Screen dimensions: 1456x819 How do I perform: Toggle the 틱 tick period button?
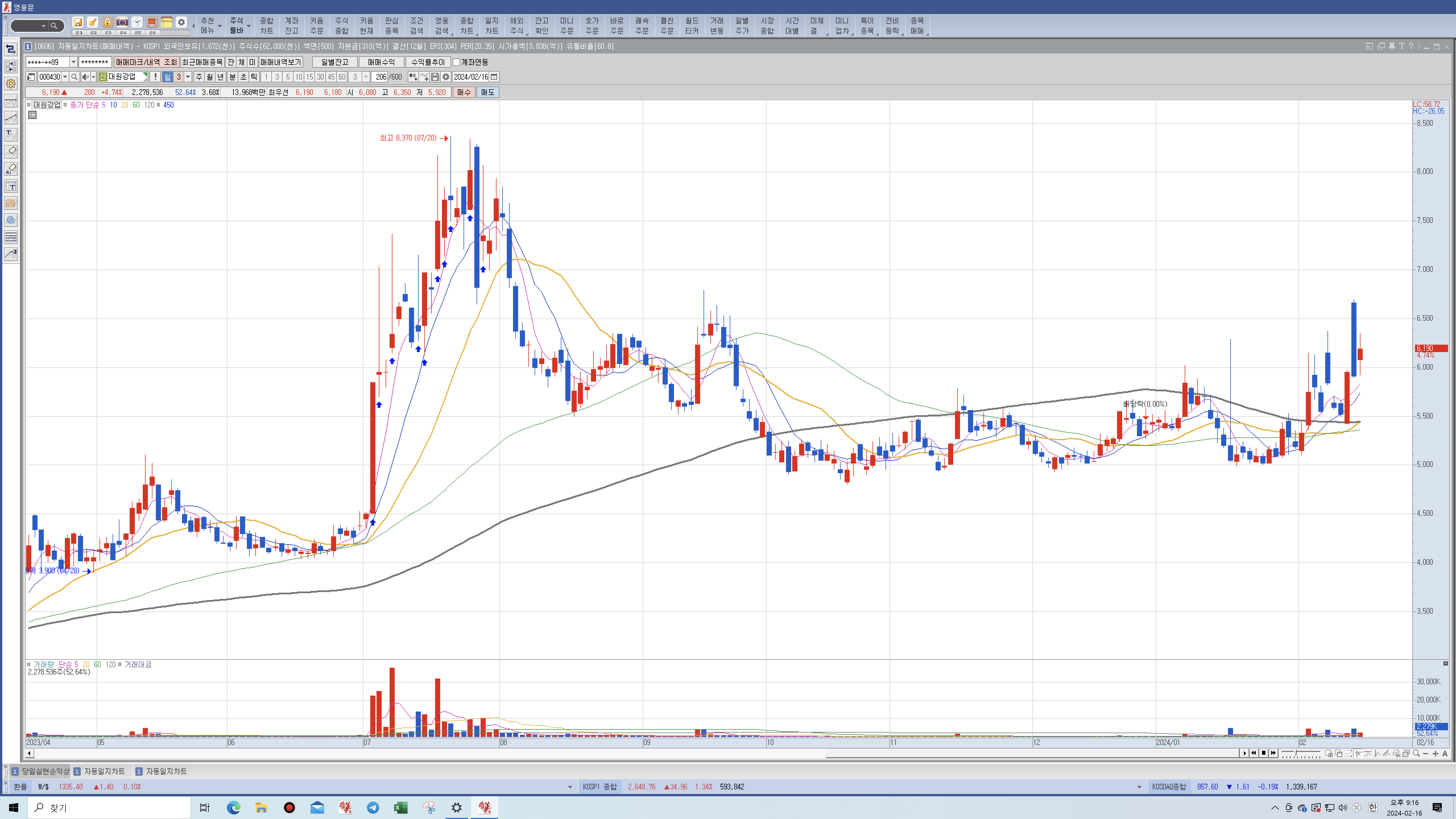tap(254, 77)
